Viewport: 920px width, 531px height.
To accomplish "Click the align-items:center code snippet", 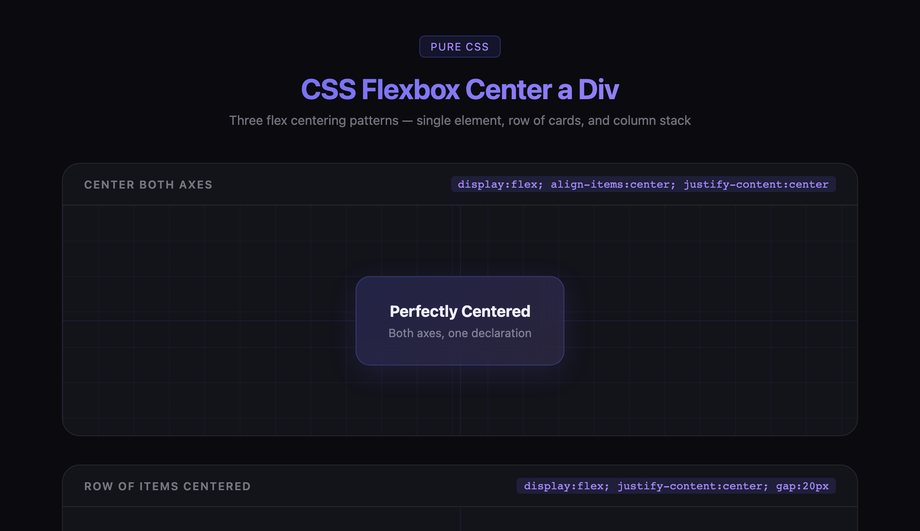I will (x=643, y=184).
